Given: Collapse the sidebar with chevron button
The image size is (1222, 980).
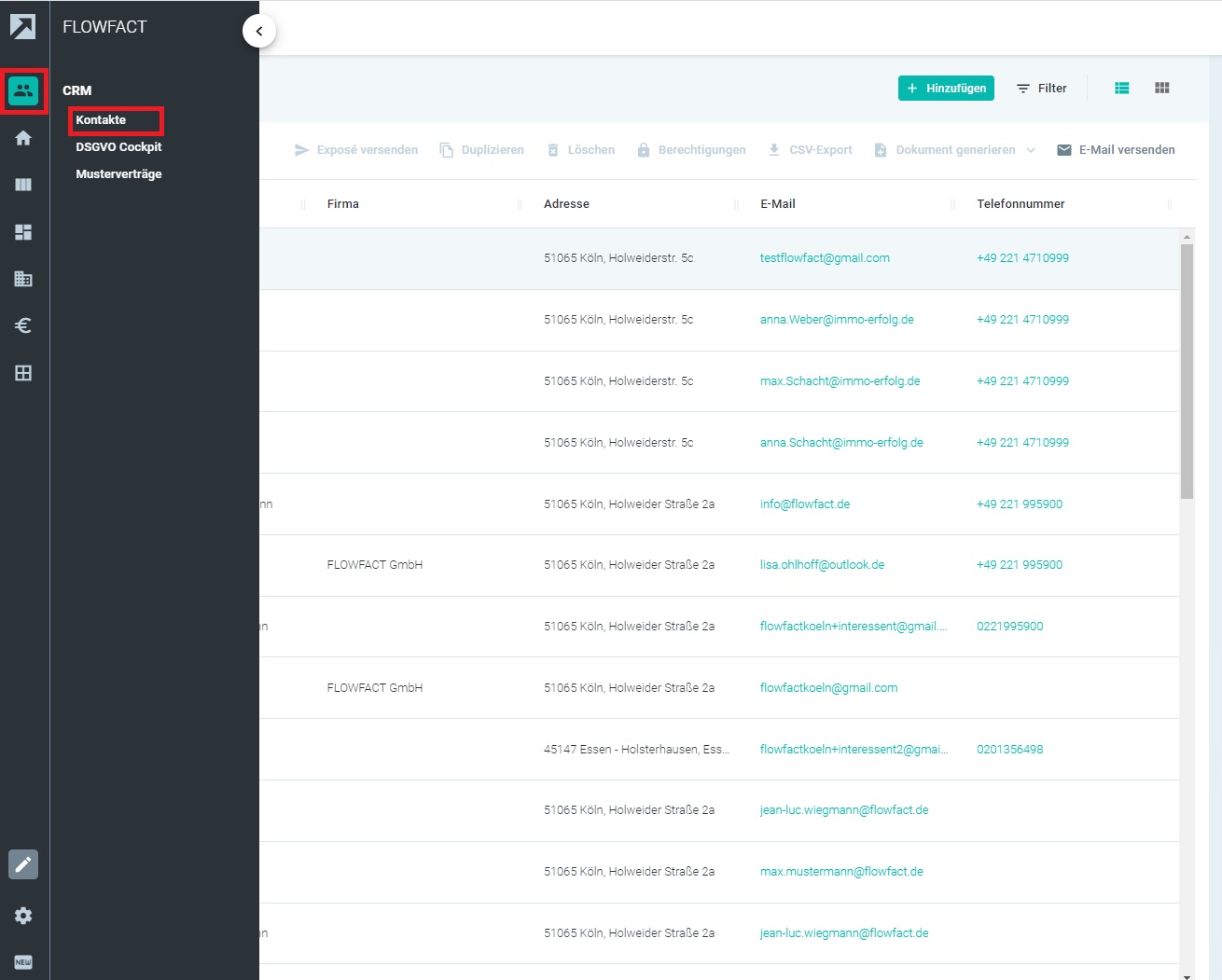Looking at the screenshot, I should coord(259,31).
